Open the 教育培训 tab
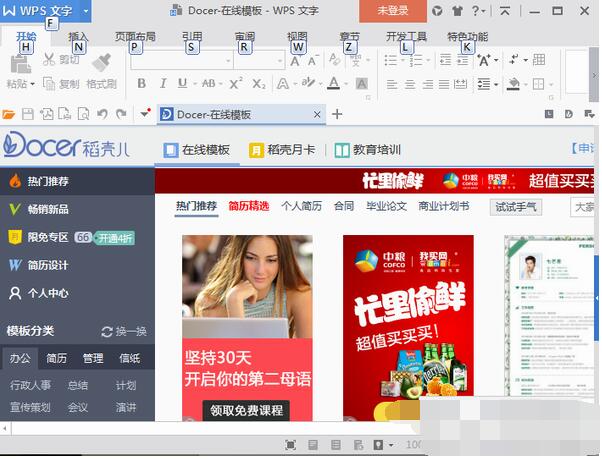Screen dimensions: 602x461 [367, 150]
